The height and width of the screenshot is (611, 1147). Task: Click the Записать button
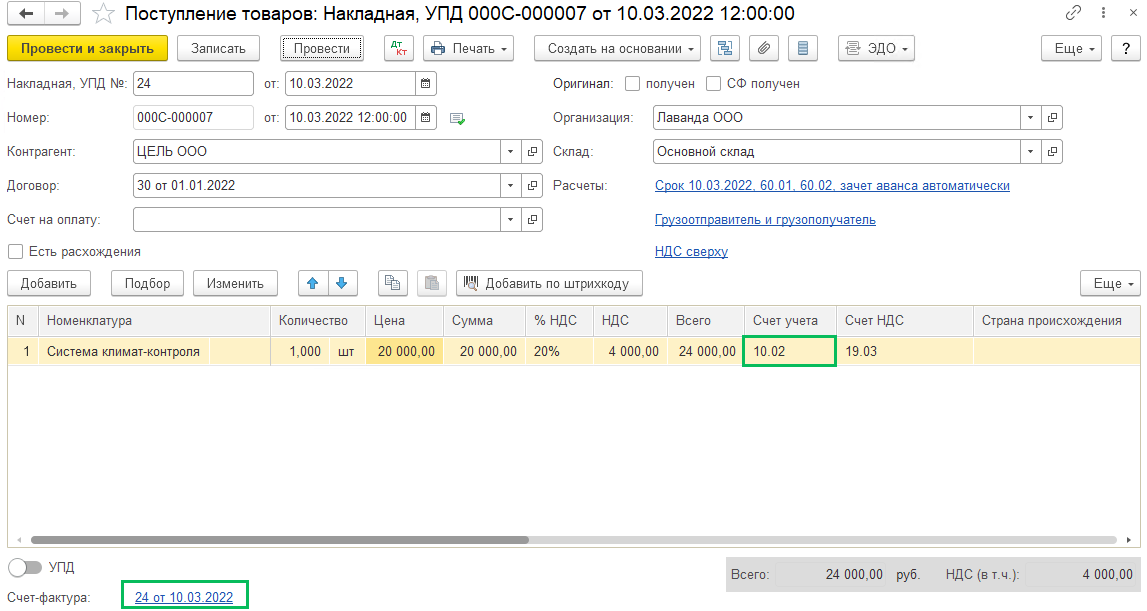coord(218,48)
